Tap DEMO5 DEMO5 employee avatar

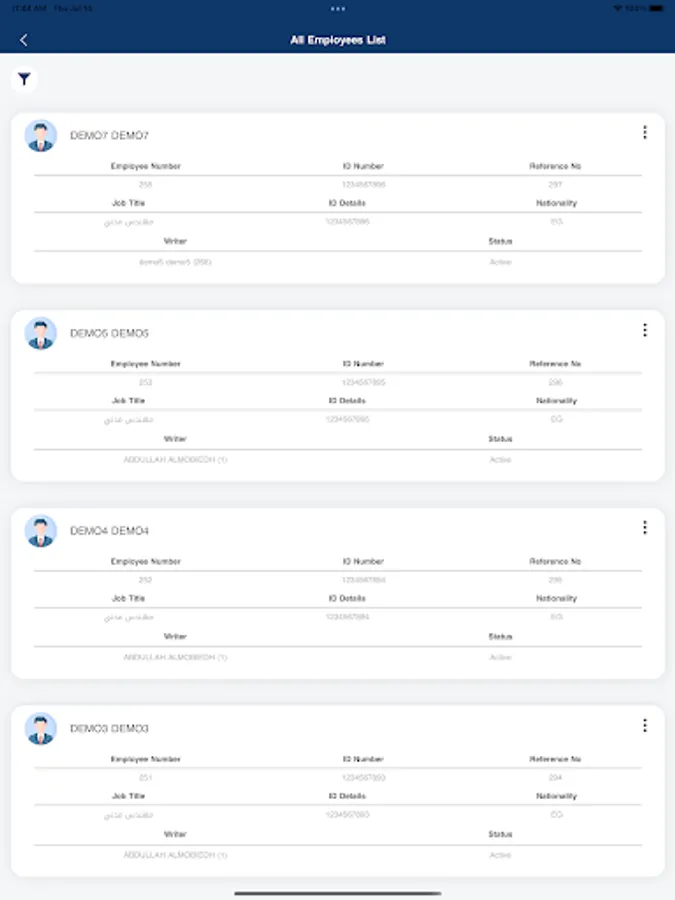pyautogui.click(x=41, y=334)
